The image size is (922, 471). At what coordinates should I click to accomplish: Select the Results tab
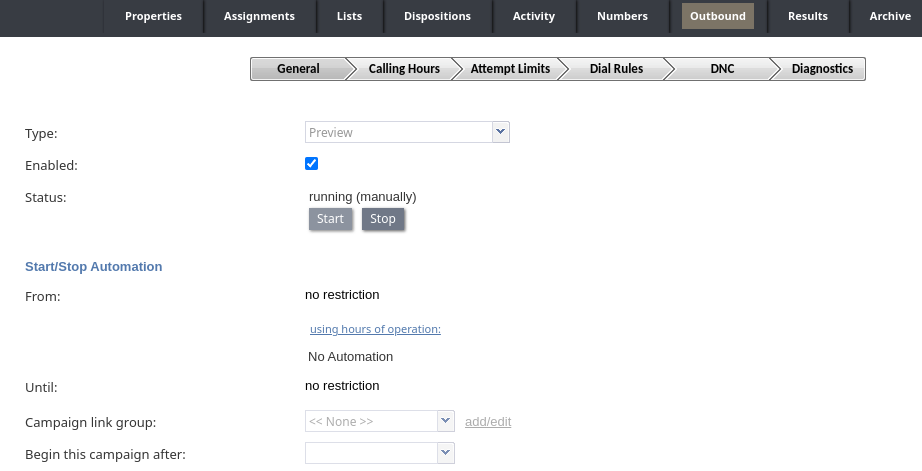click(x=808, y=16)
